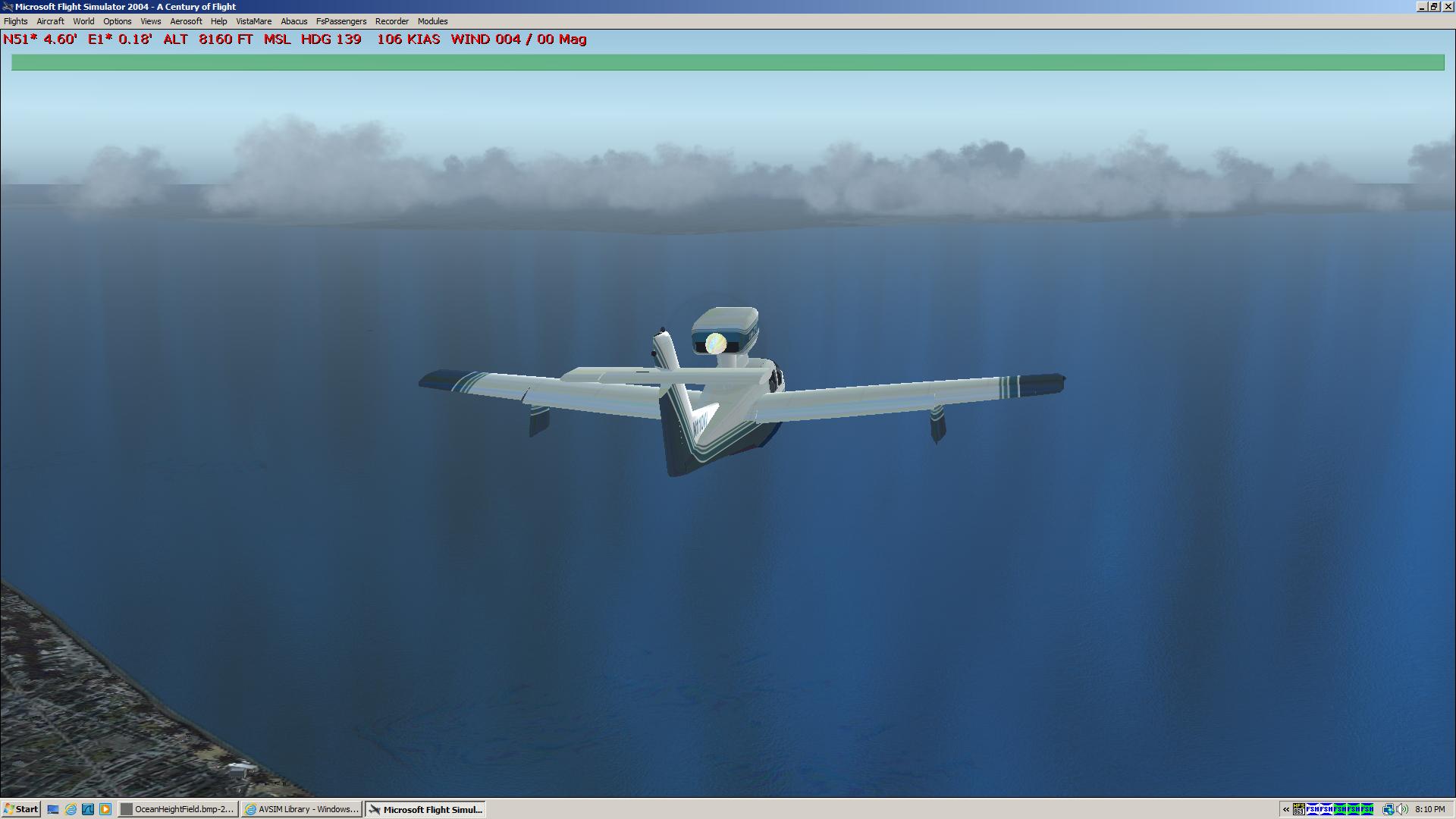Click the network connection tray icon
1456x819 pixels.
coord(1389,809)
